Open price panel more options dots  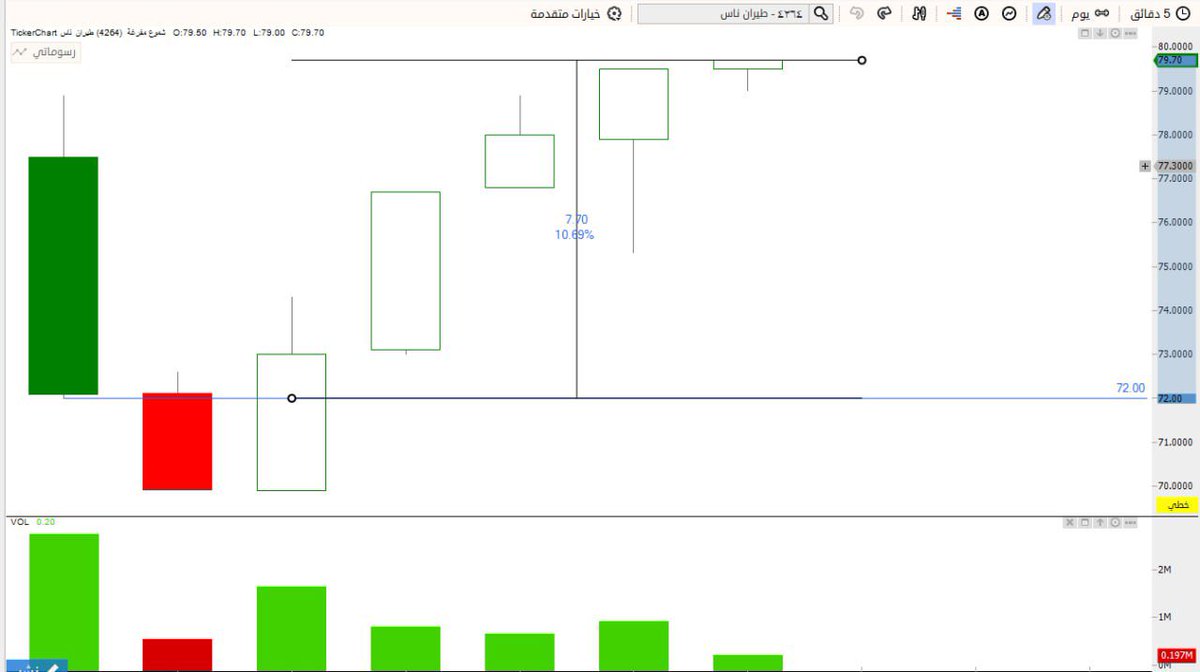tap(1130, 33)
